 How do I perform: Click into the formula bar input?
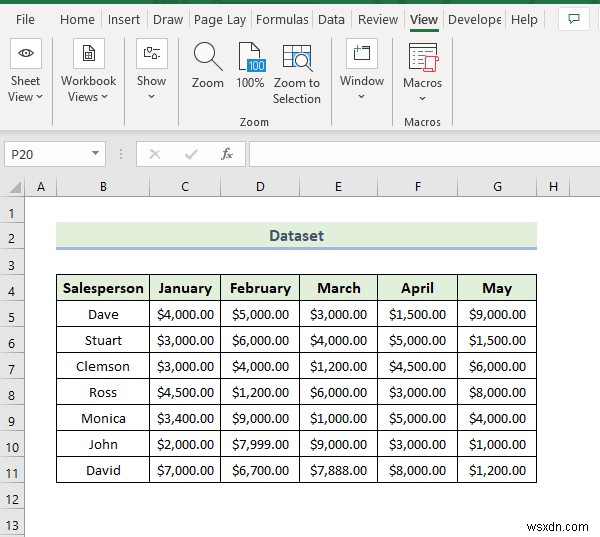click(x=424, y=154)
